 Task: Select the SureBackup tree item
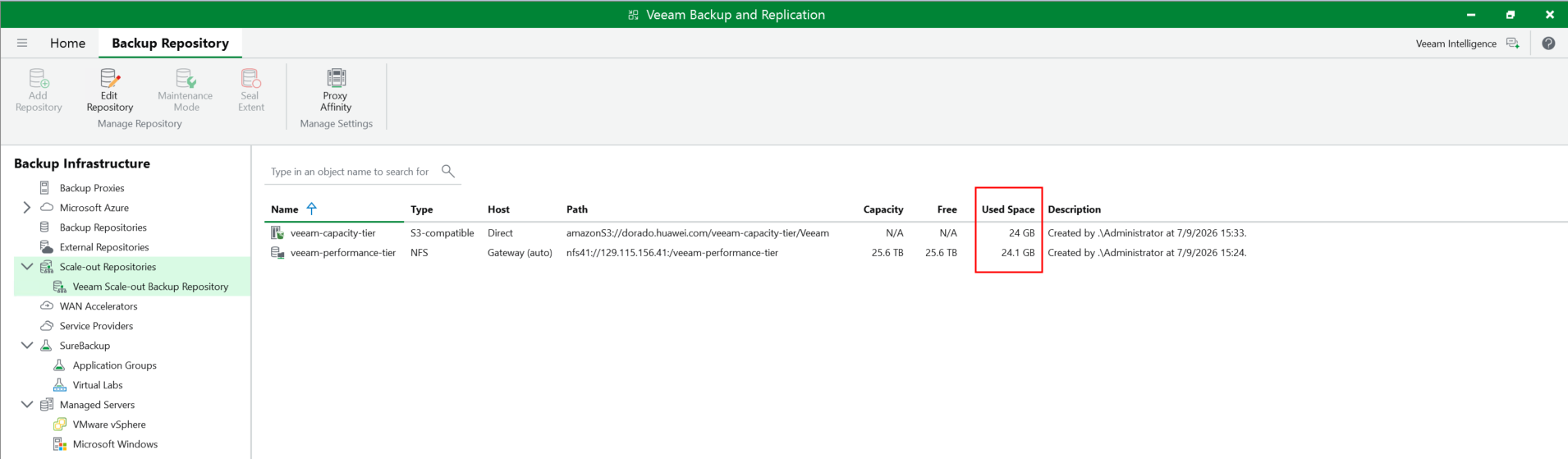coord(85,346)
